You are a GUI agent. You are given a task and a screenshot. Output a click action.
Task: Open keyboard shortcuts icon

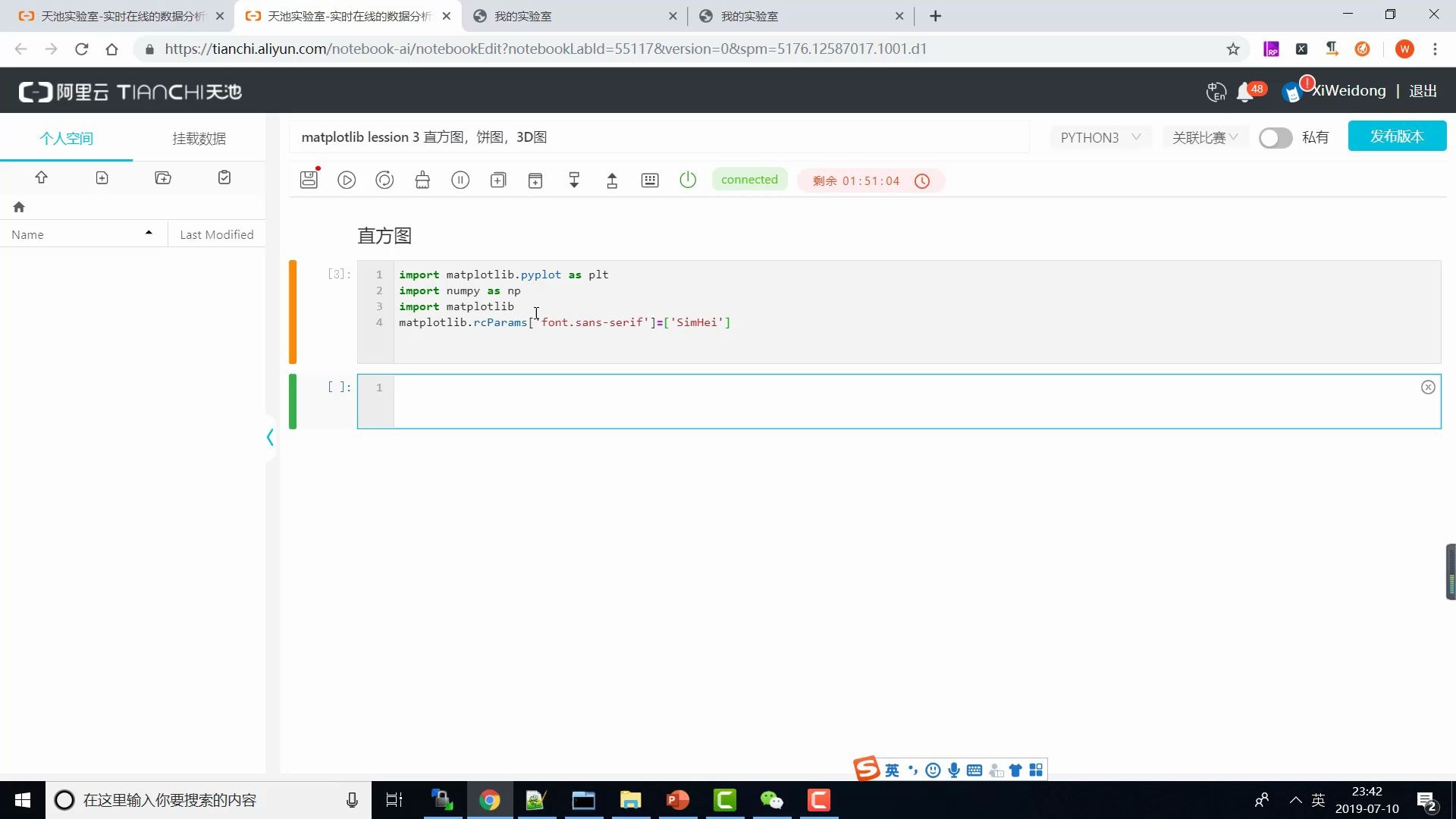[650, 180]
